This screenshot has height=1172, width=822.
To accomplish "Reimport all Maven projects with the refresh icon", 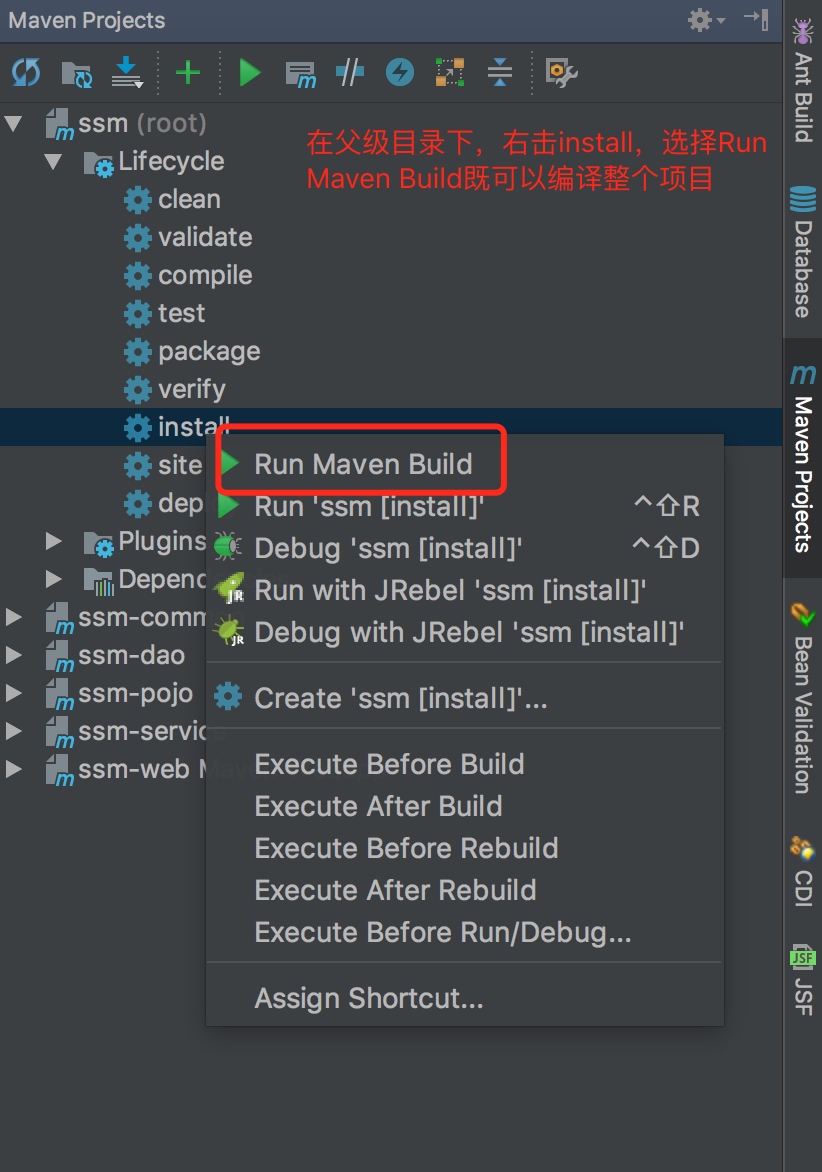I will coord(25,72).
